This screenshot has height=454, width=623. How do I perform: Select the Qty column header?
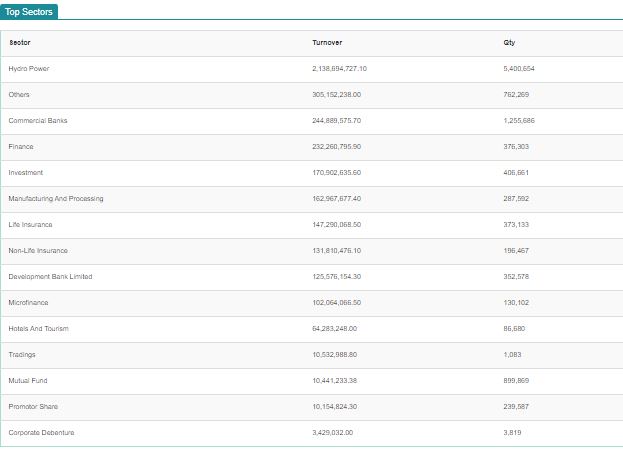pyautogui.click(x=509, y=43)
